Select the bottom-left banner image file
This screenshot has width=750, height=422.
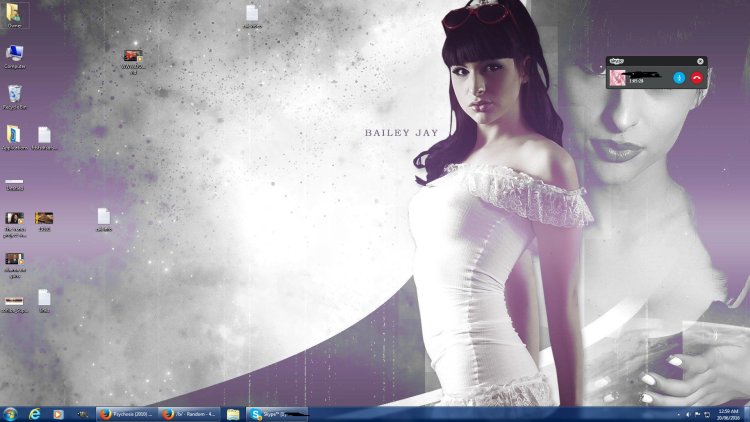(x=14, y=304)
